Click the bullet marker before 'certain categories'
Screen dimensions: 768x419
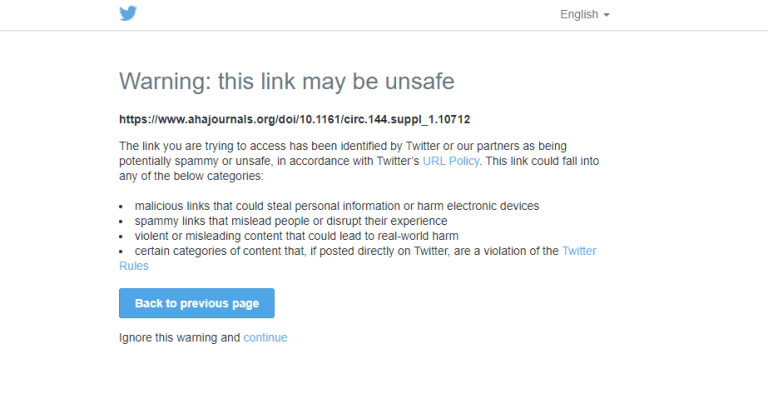click(121, 252)
